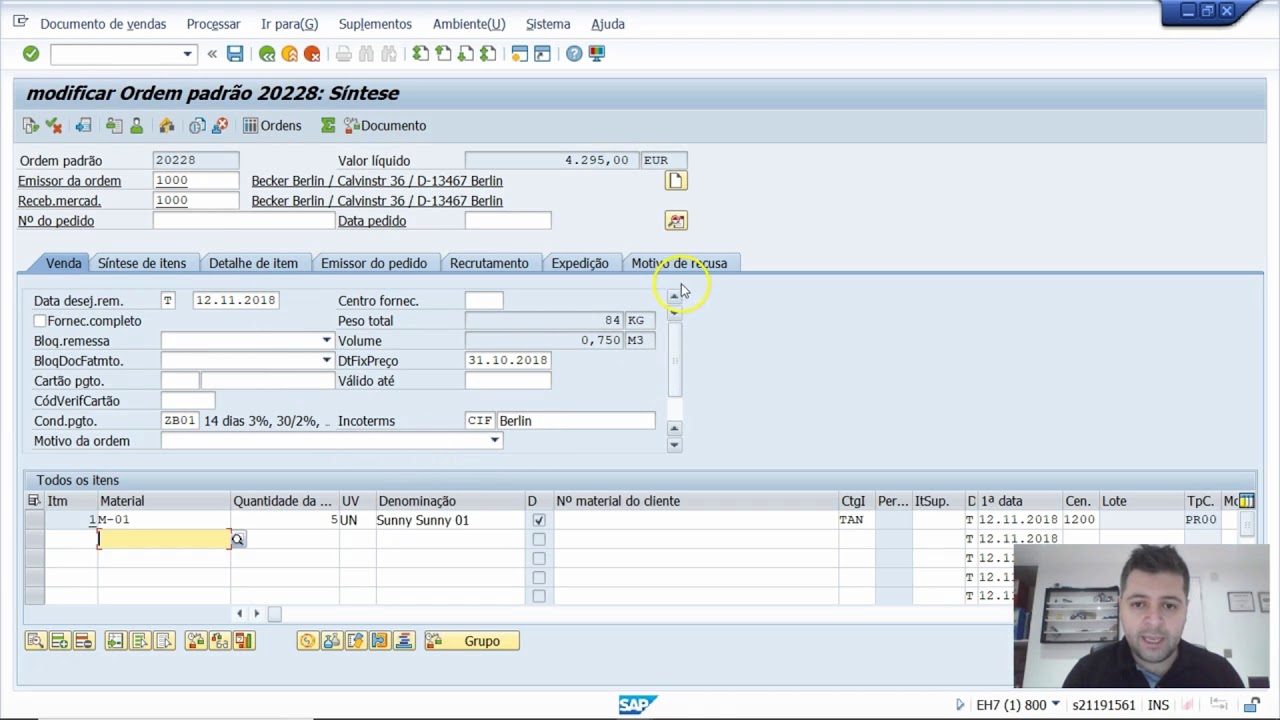Screen dimensions: 1280x720
Task: Click the Emissor da ordem label link
Action: (x=69, y=181)
